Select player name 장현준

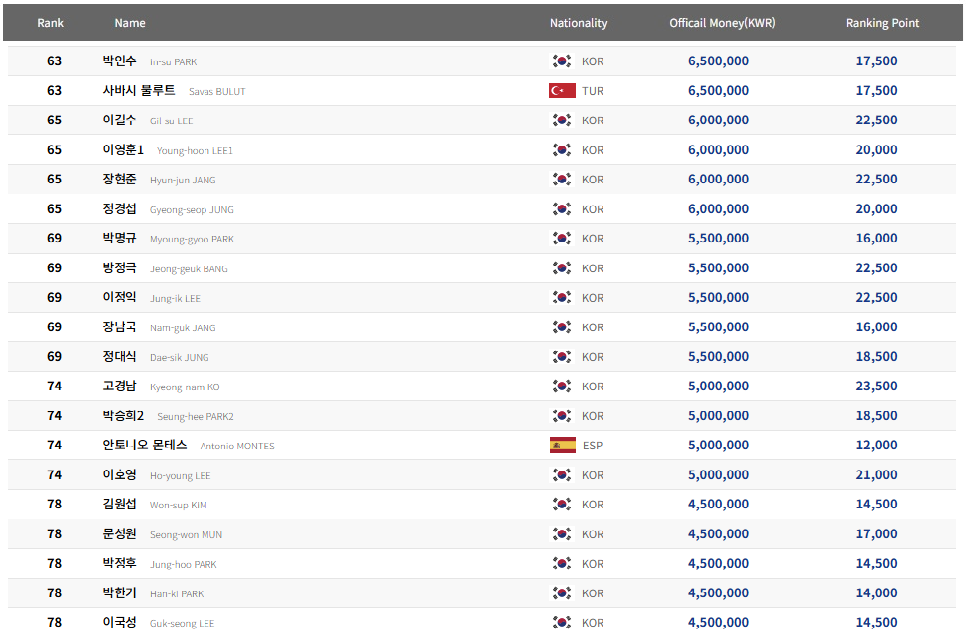coord(119,179)
